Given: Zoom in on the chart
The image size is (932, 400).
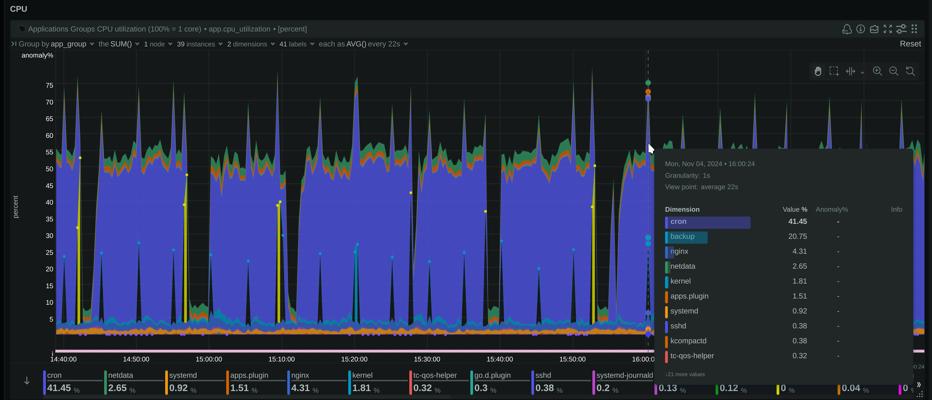Looking at the screenshot, I should click(x=877, y=71).
